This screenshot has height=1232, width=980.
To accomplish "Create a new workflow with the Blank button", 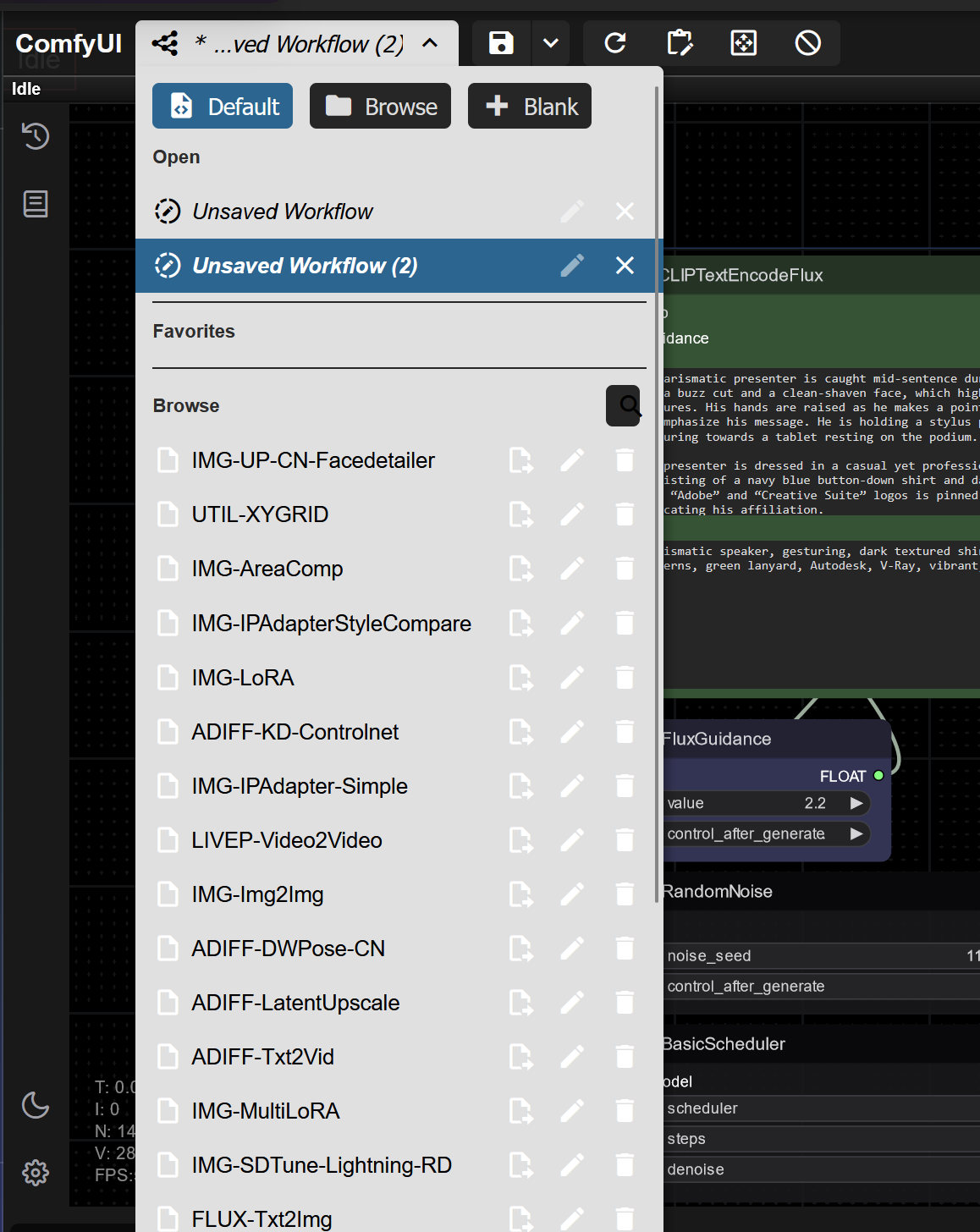I will (x=529, y=106).
